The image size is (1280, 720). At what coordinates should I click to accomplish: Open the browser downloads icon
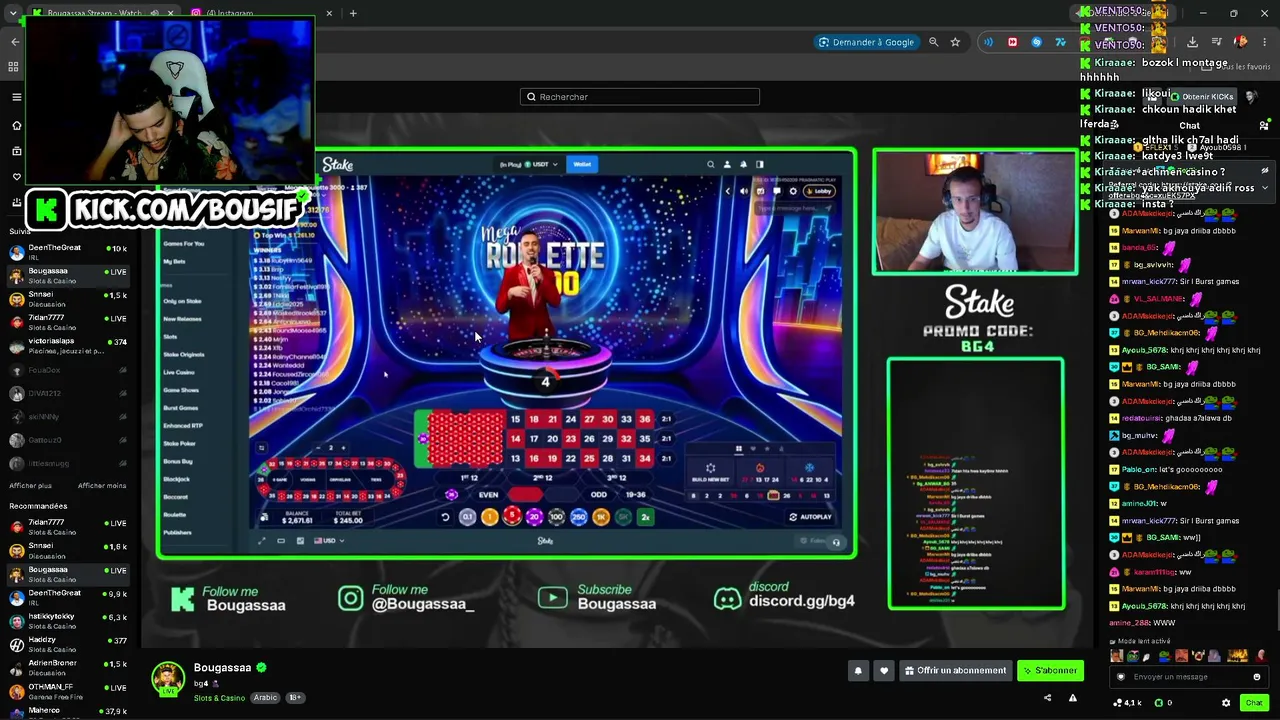click(1192, 42)
